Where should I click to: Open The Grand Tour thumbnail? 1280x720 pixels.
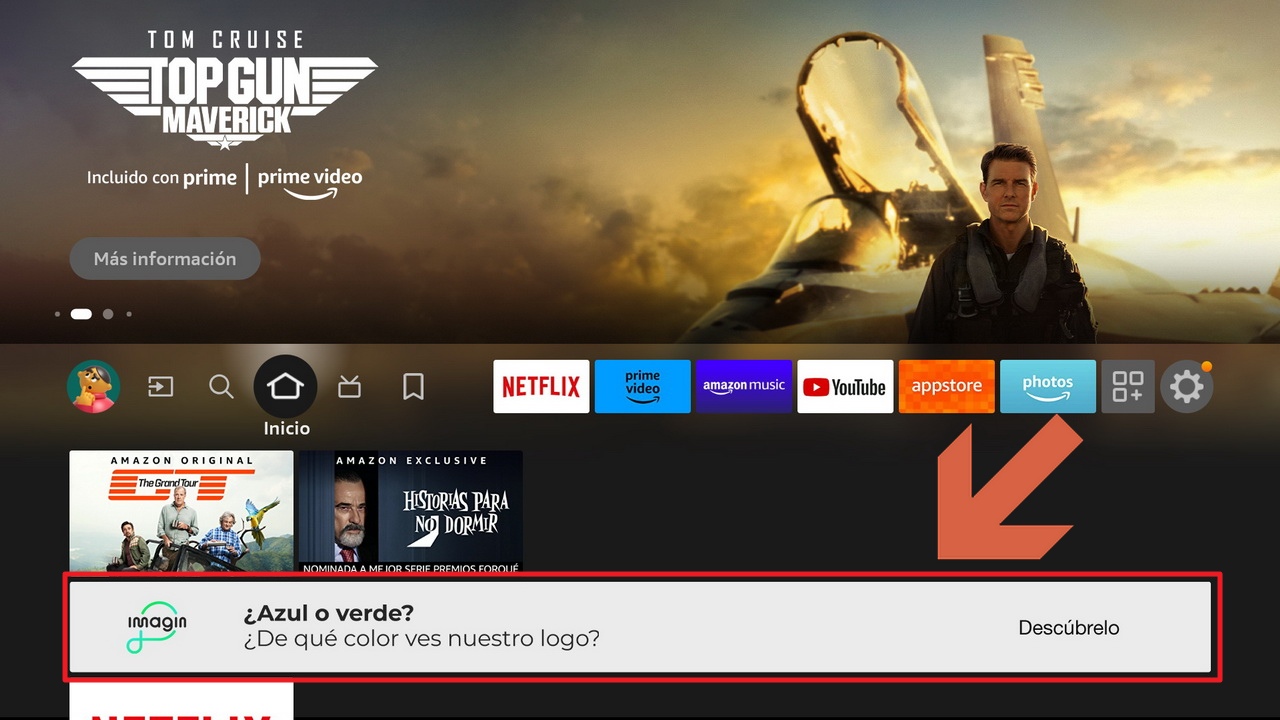[181, 511]
